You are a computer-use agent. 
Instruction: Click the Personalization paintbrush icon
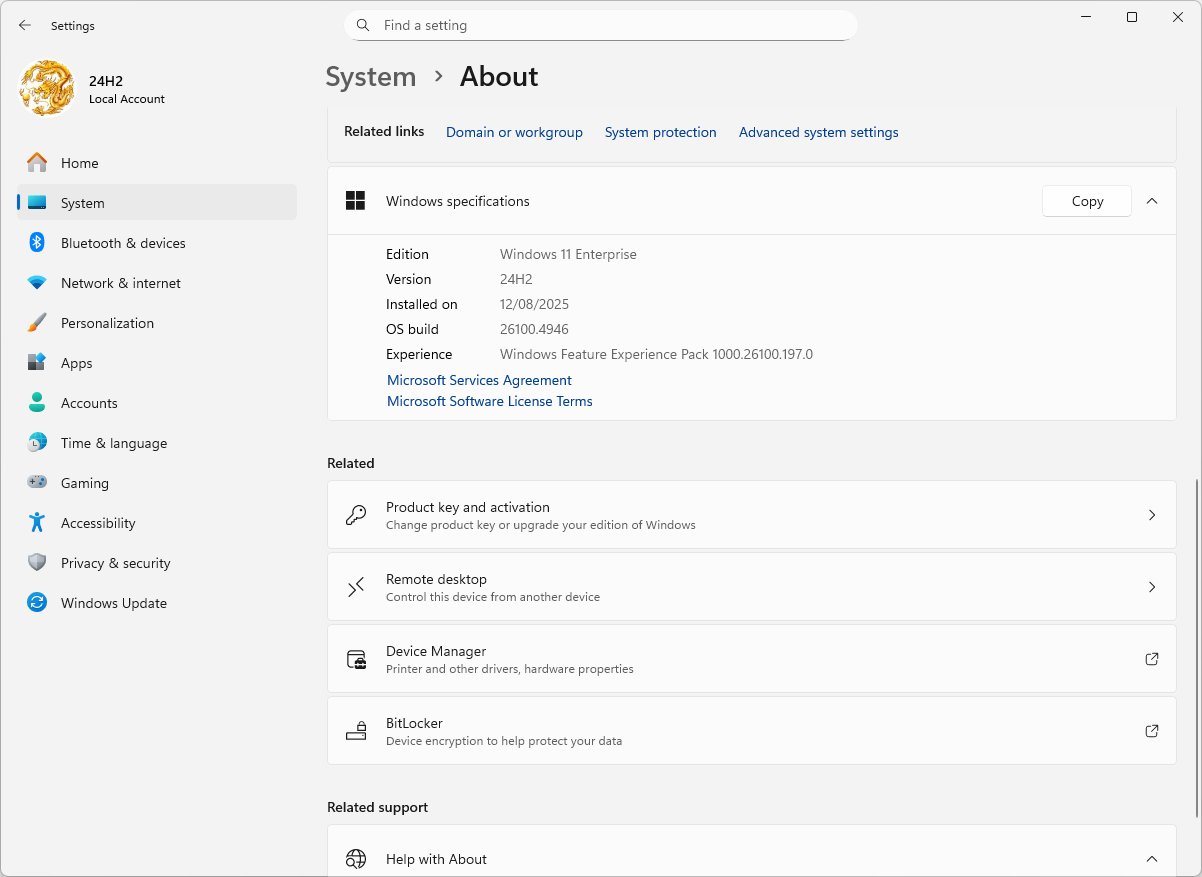(37, 323)
